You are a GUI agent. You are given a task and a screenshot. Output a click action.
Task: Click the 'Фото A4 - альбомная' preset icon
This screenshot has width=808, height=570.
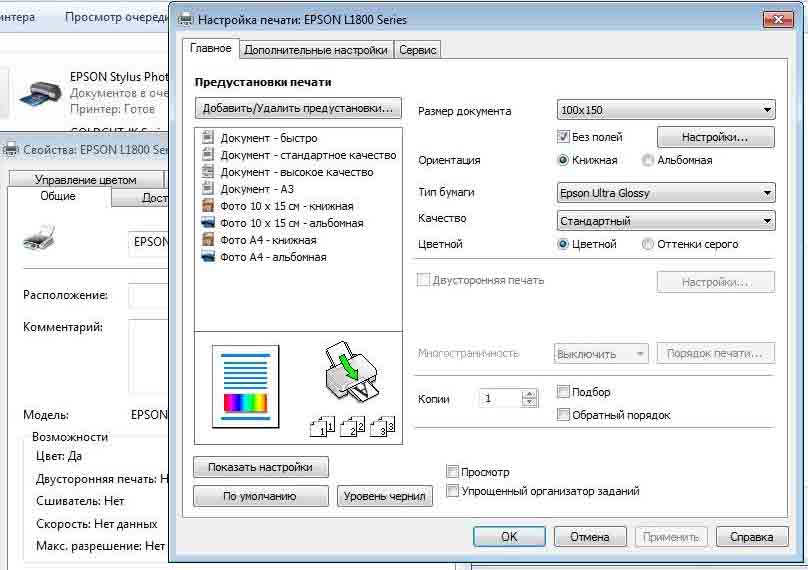(208, 256)
